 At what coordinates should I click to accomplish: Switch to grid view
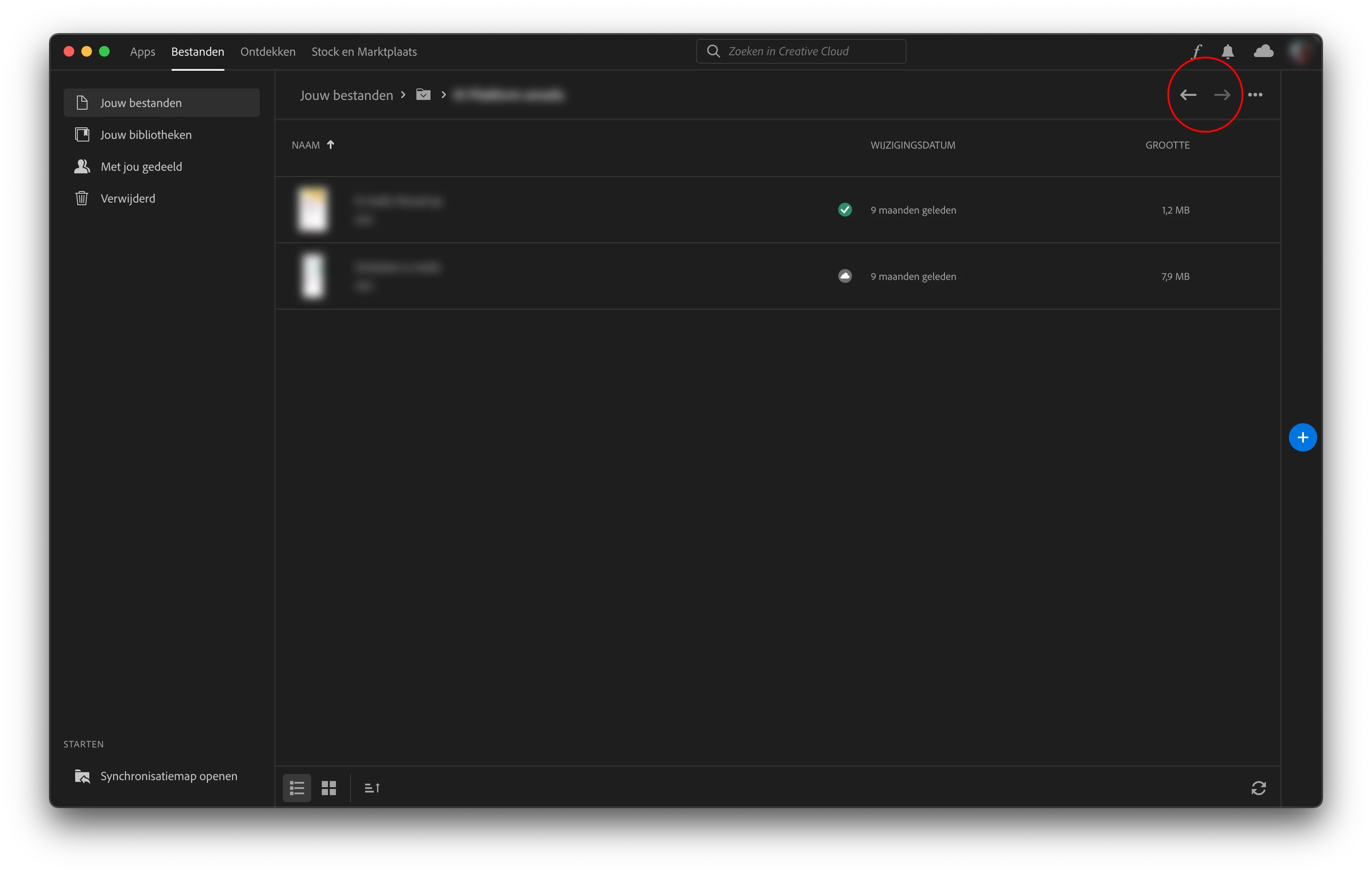329,788
